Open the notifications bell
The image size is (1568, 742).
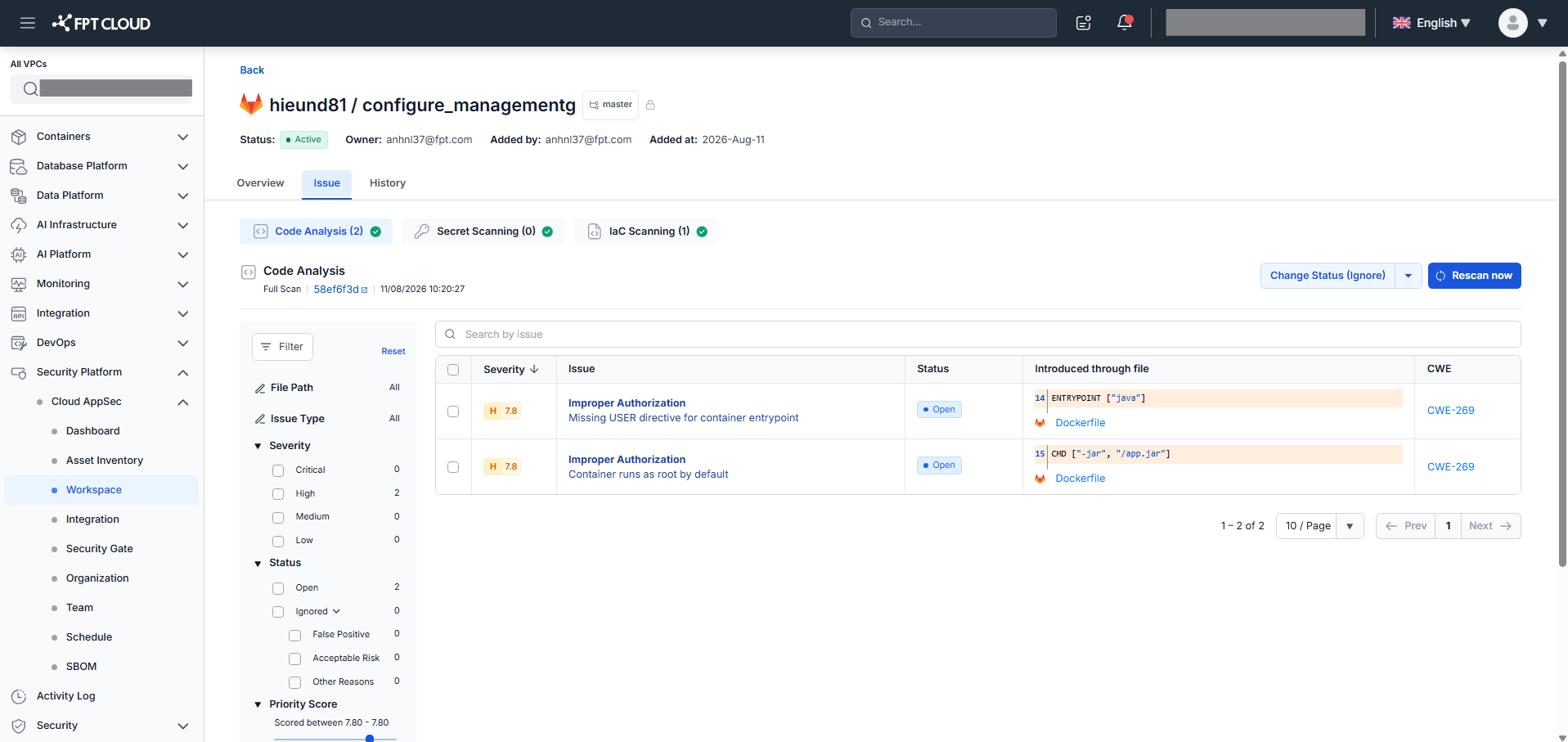(1125, 23)
